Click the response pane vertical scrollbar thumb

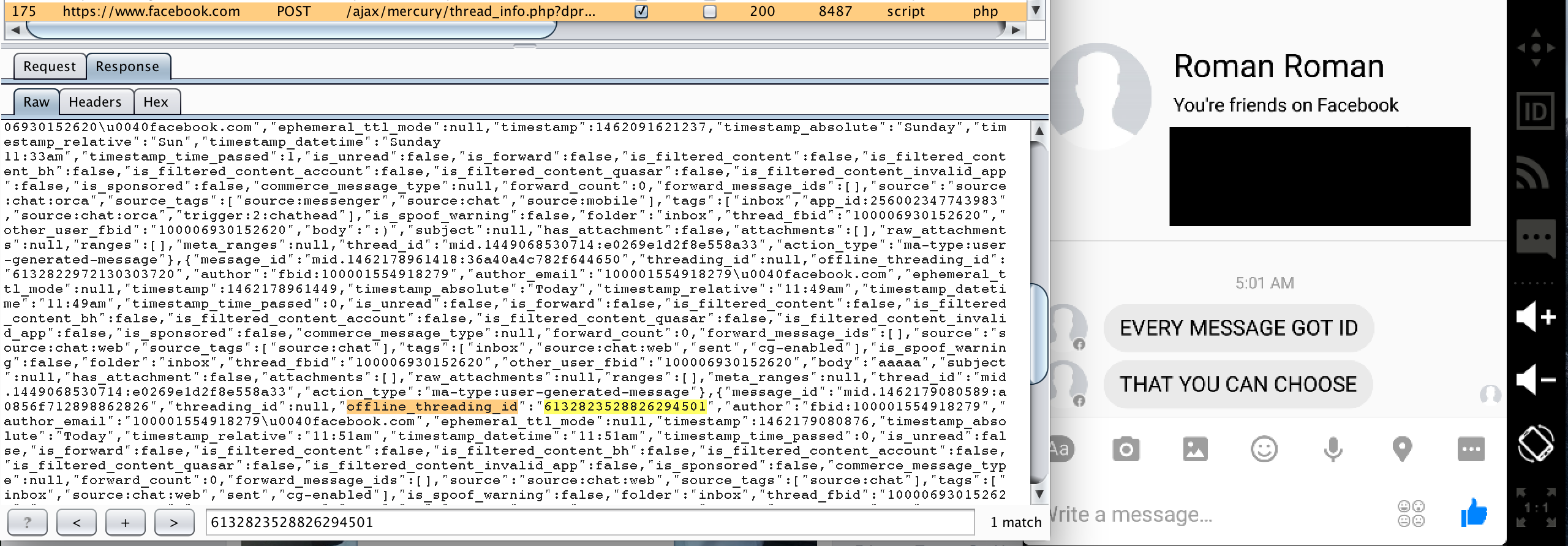point(1039,335)
